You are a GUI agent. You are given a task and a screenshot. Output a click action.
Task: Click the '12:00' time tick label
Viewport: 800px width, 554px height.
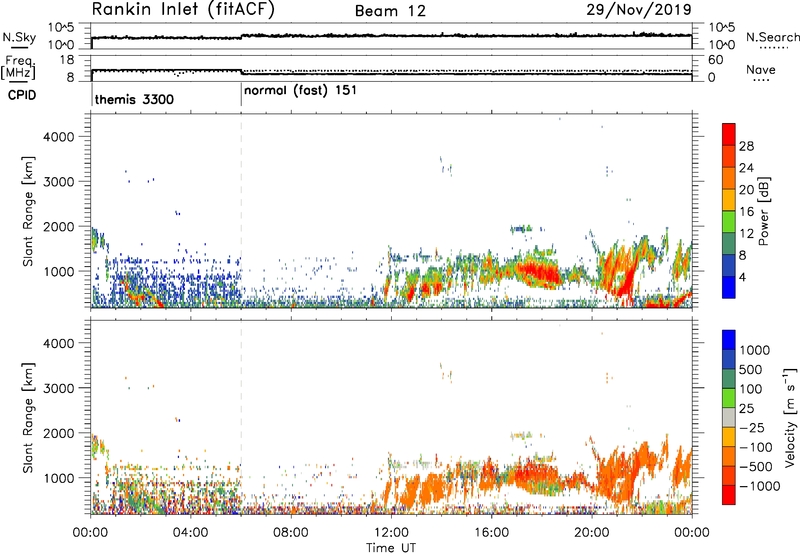click(x=391, y=533)
